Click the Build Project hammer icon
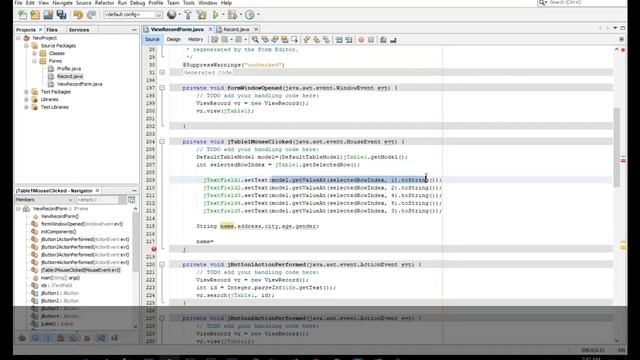The width and height of the screenshot is (640, 360). point(188,15)
